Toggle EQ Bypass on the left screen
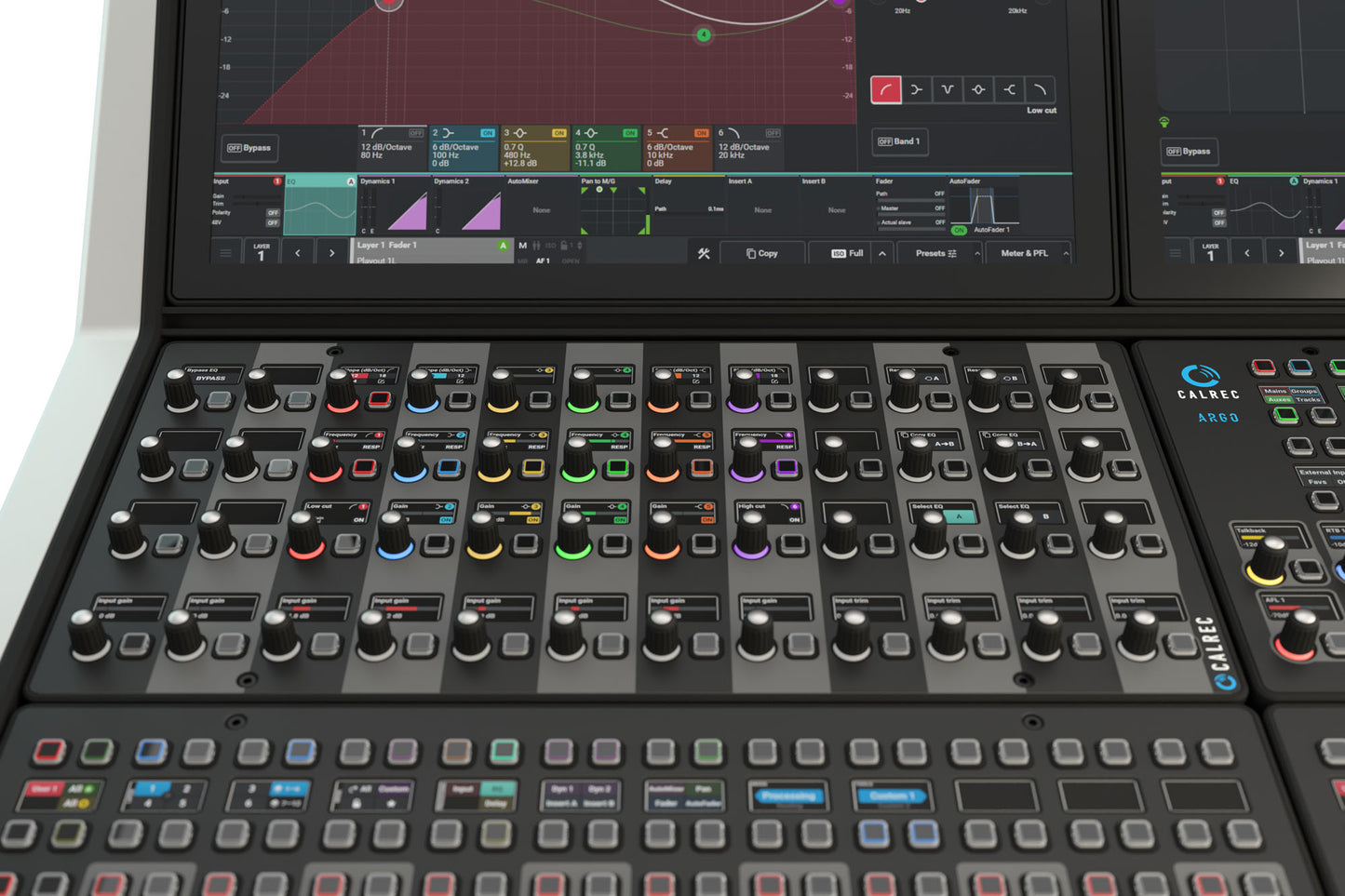This screenshot has width=1345, height=896. click(x=249, y=148)
